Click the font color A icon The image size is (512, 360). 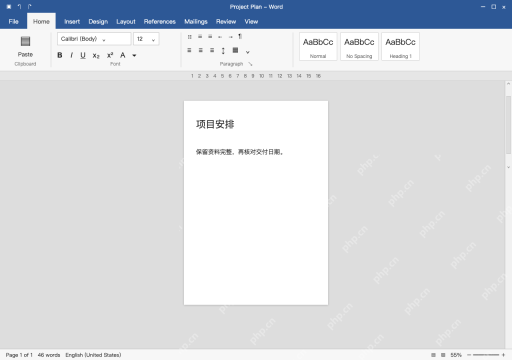[123, 55]
